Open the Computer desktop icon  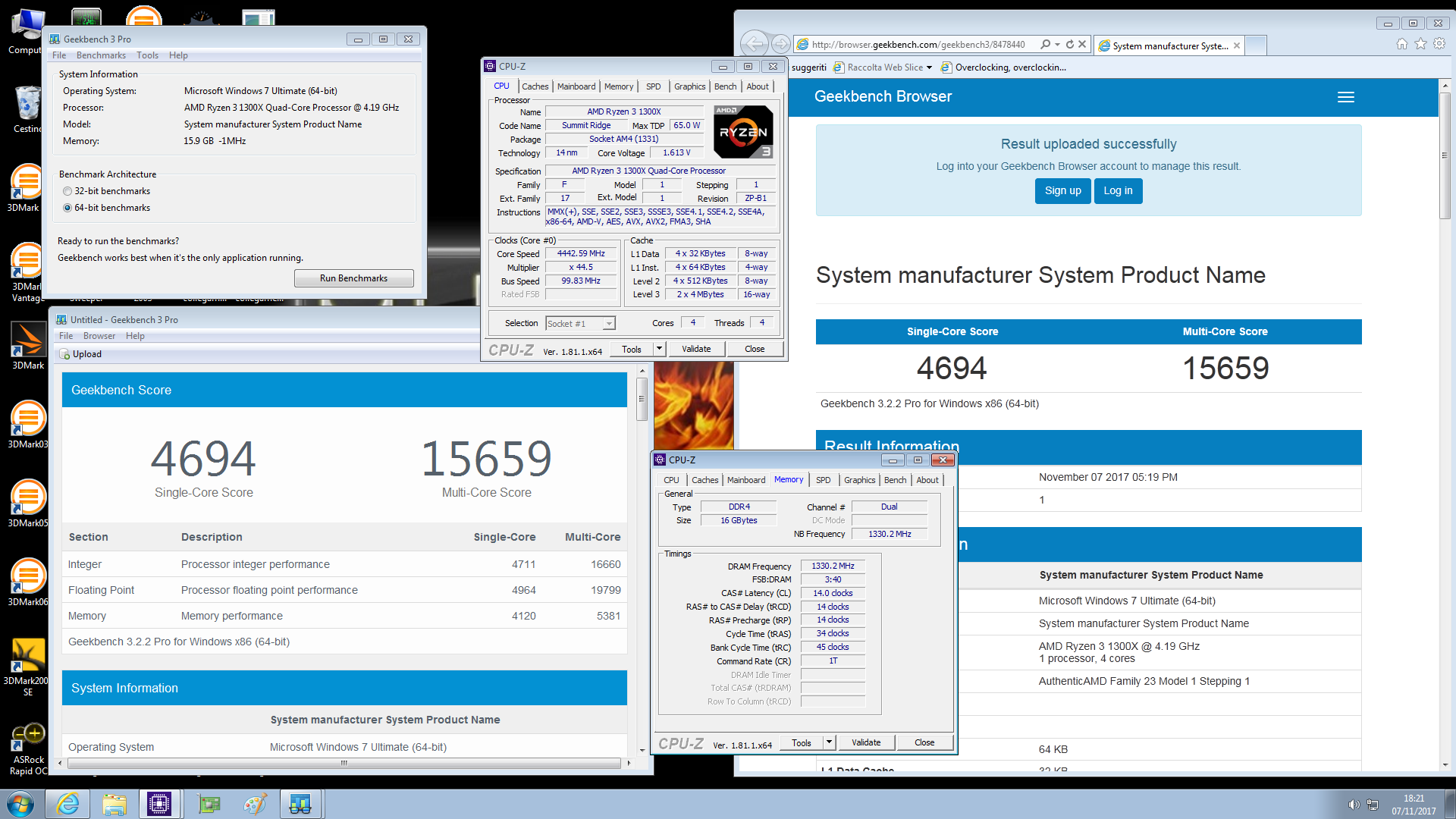coord(27,32)
